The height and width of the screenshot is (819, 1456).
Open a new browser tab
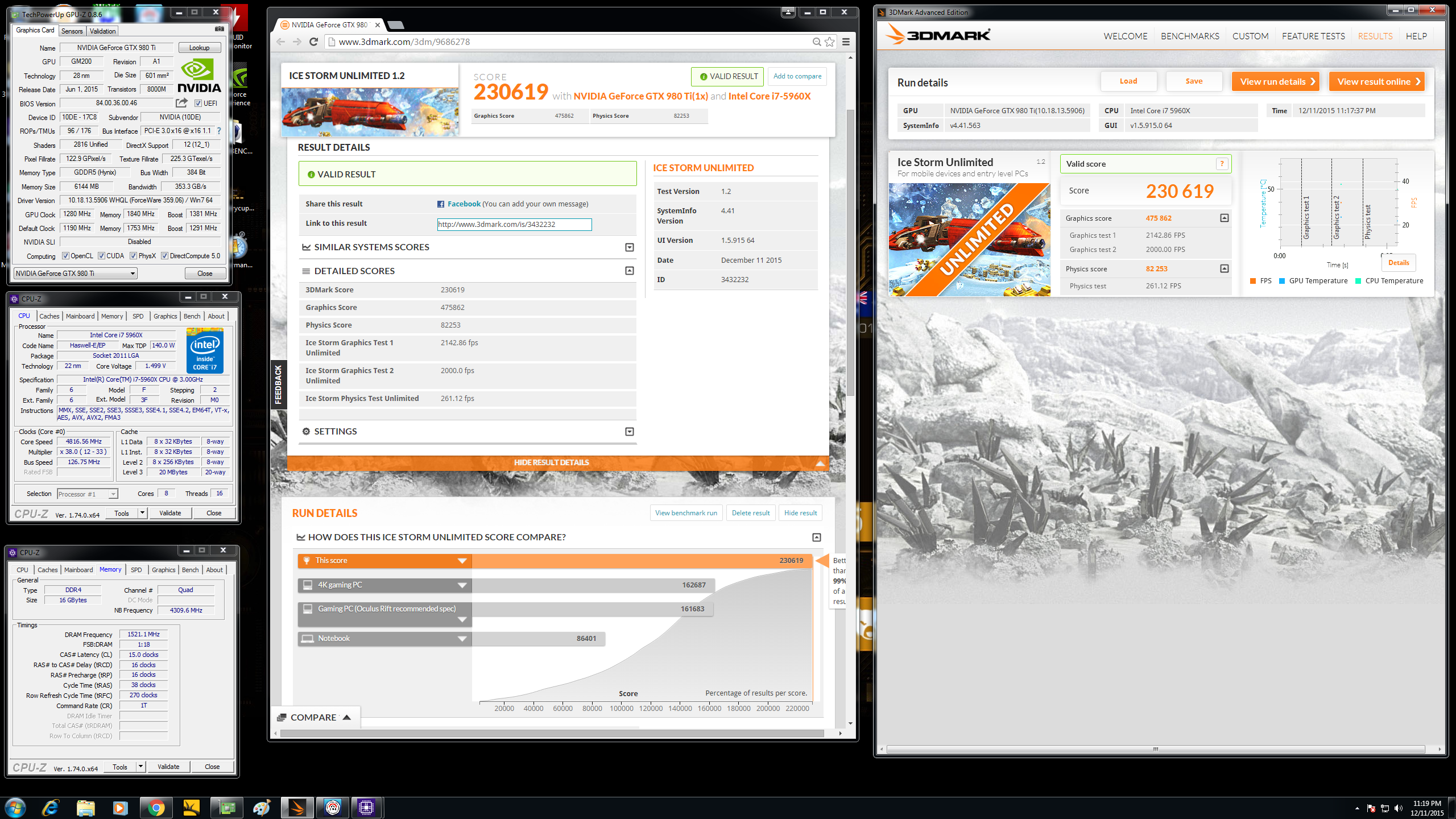tap(395, 25)
